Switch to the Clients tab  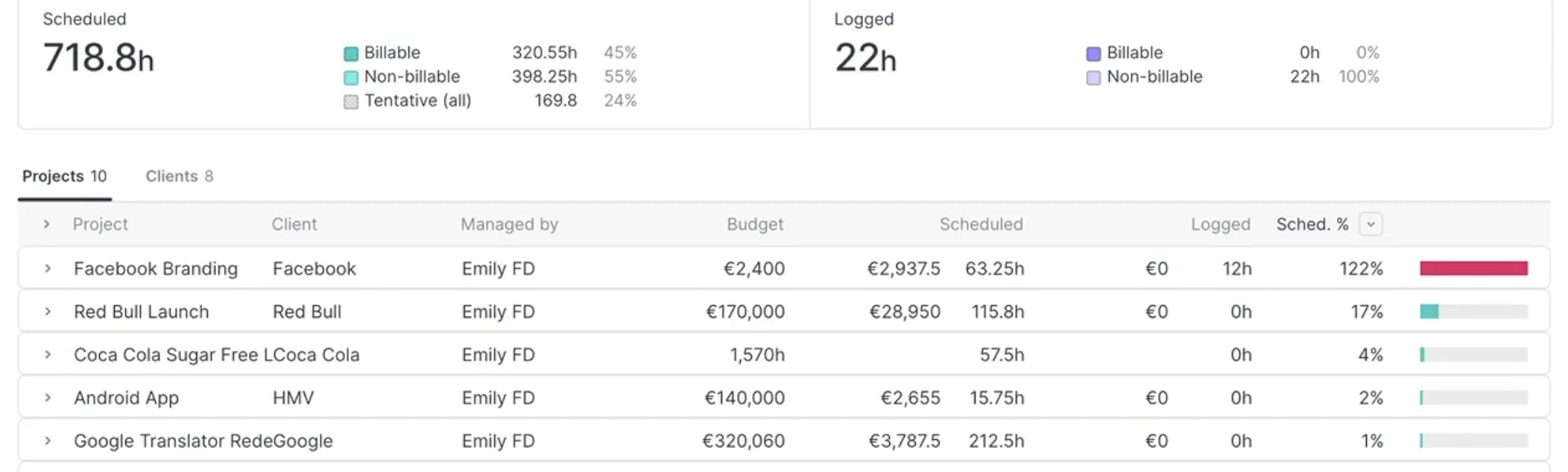[179, 176]
